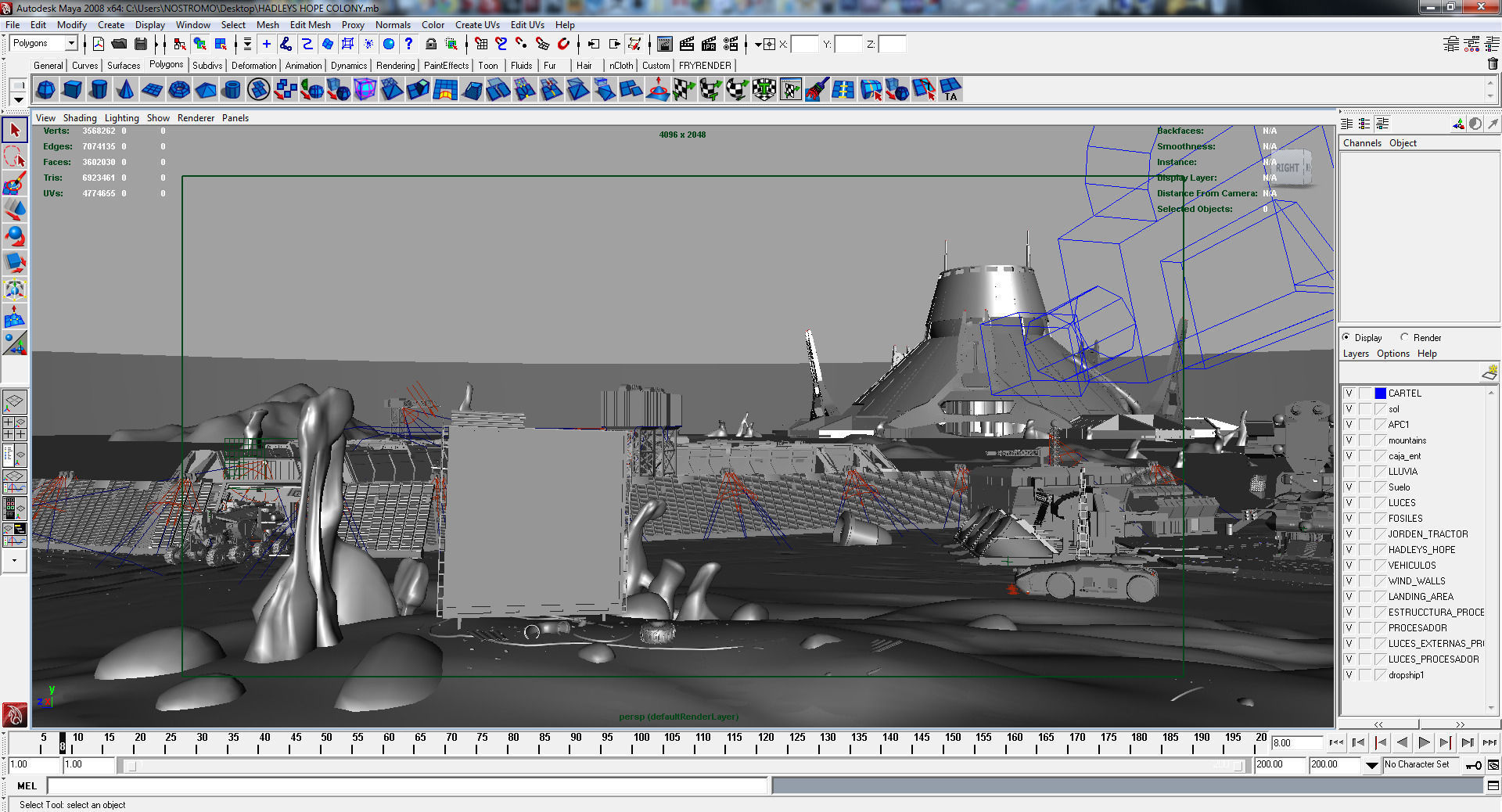Click the save scene floppy icon

141,44
